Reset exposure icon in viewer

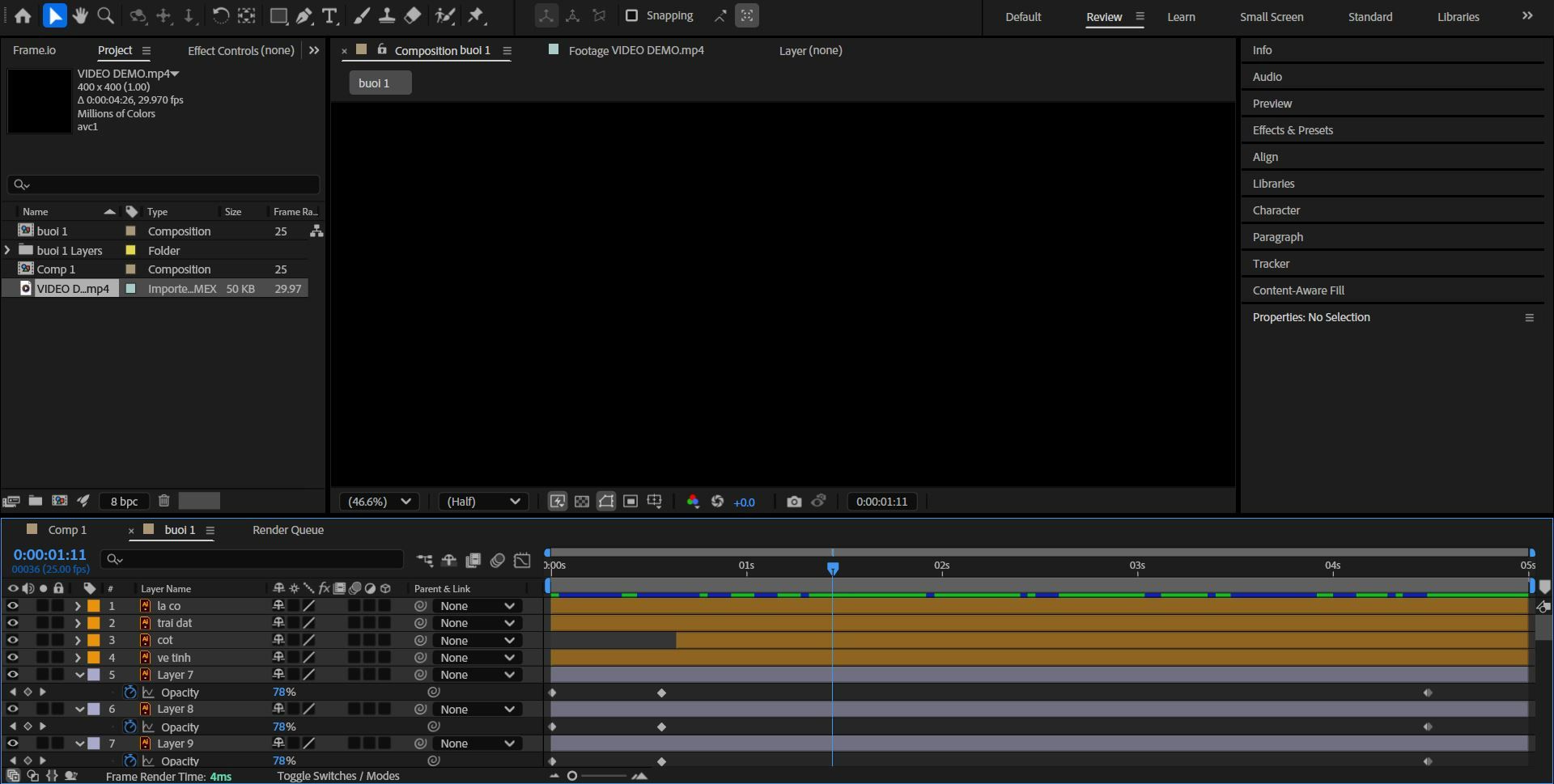tap(717, 502)
